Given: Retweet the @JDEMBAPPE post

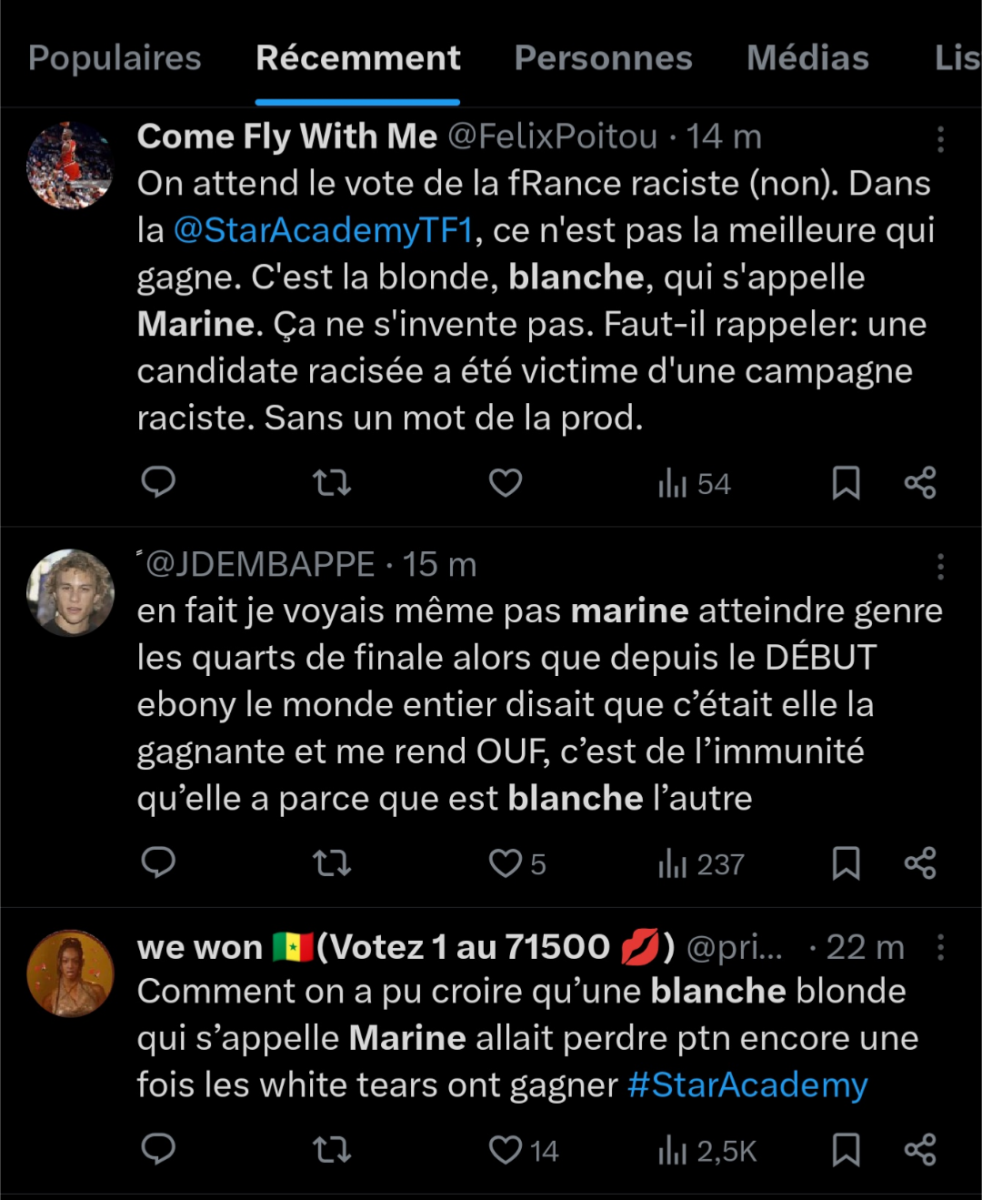Looking at the screenshot, I should 331,863.
